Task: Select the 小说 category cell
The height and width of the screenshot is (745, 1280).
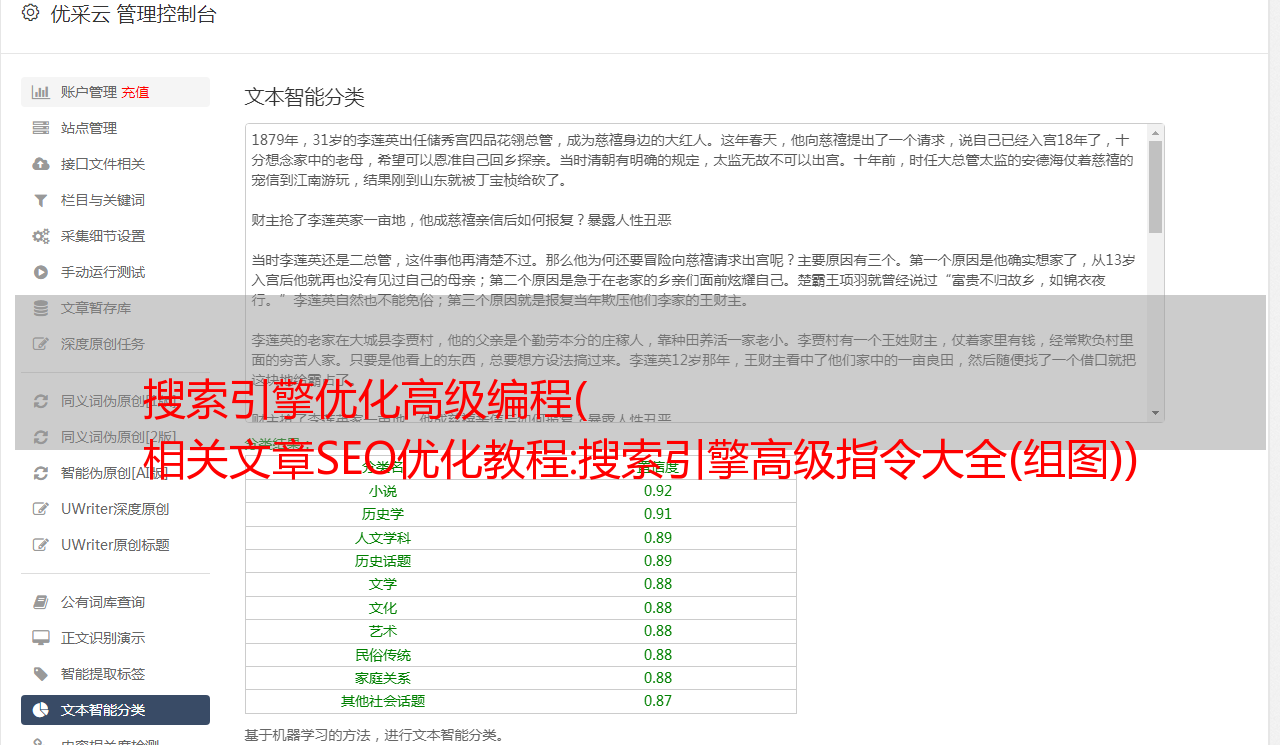Action: 383,491
